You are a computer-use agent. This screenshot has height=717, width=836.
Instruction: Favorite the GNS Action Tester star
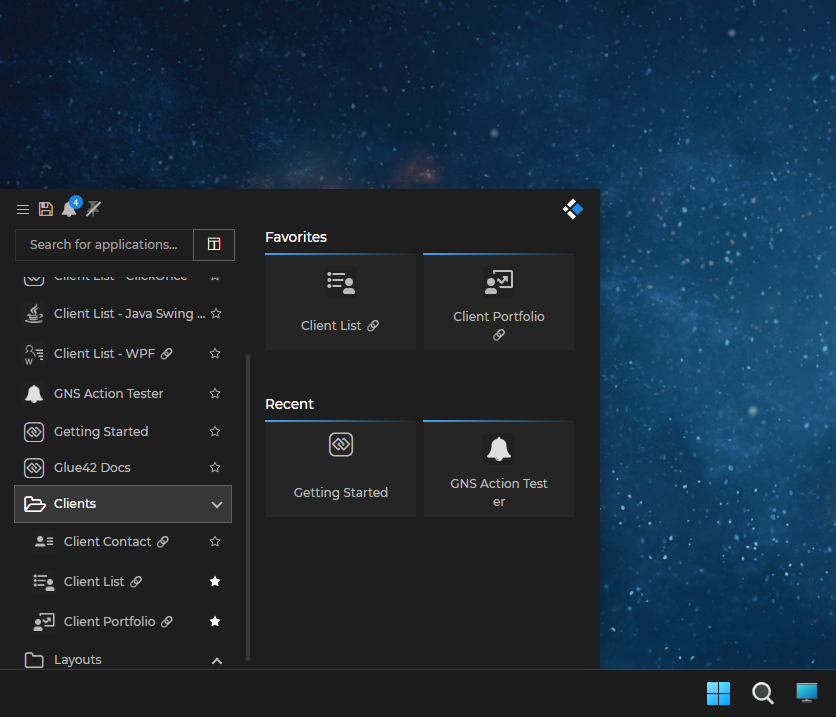click(215, 394)
